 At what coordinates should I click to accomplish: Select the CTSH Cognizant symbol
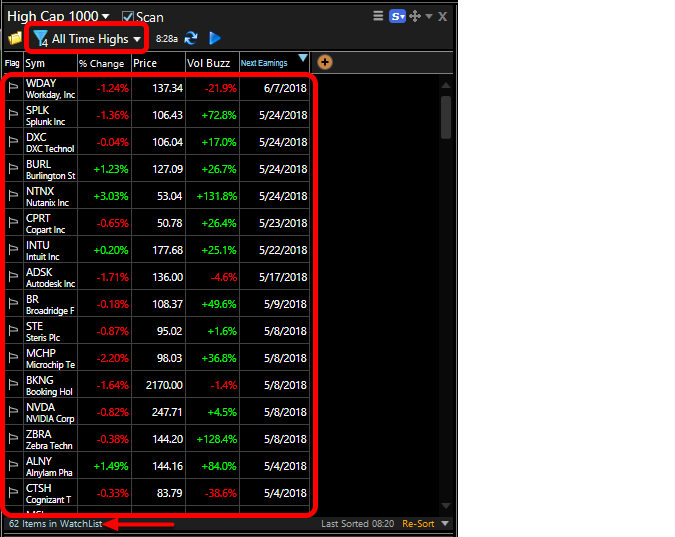pos(50,493)
